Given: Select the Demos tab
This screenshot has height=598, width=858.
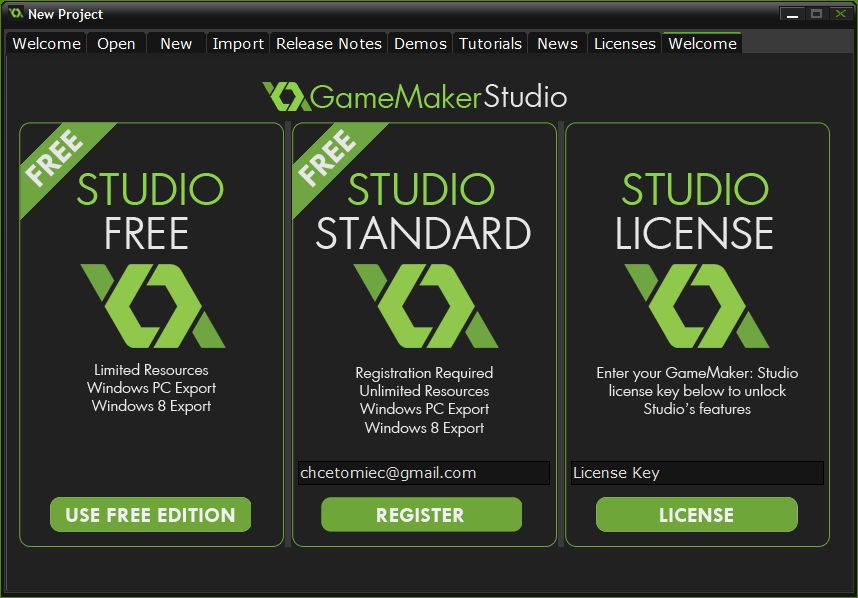Looking at the screenshot, I should coord(420,44).
